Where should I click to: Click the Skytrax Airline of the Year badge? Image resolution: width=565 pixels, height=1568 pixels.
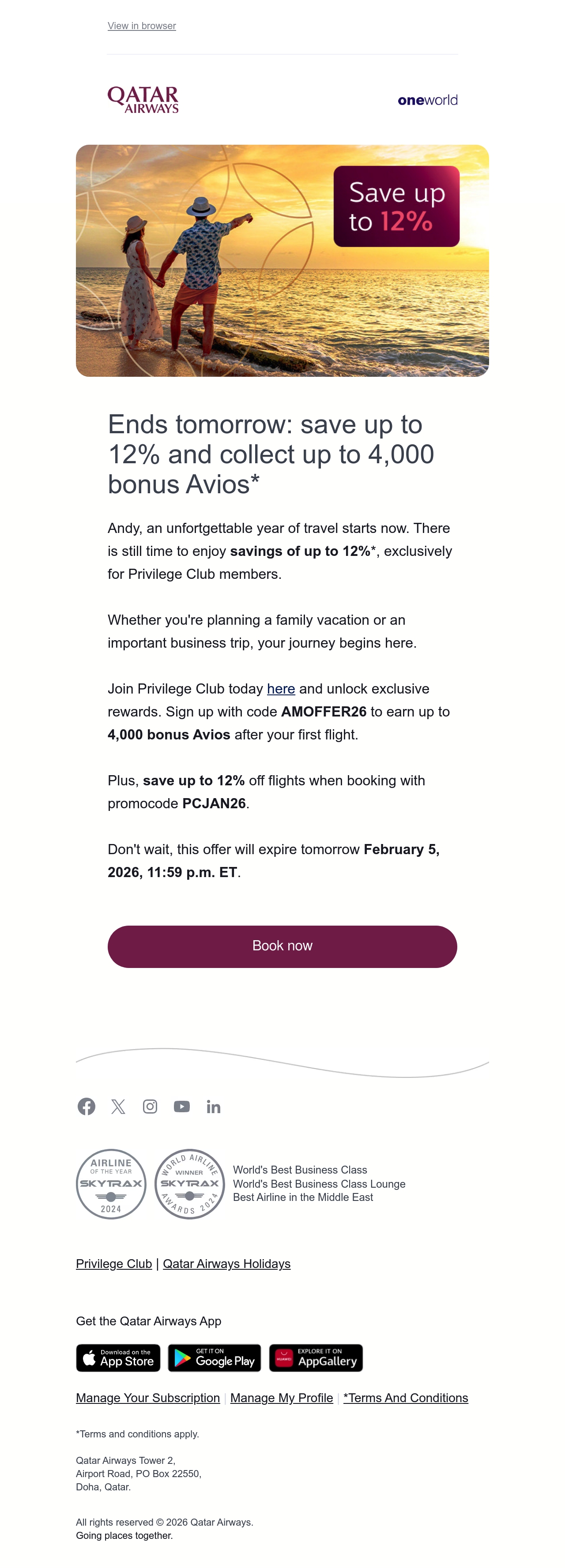point(111,1183)
